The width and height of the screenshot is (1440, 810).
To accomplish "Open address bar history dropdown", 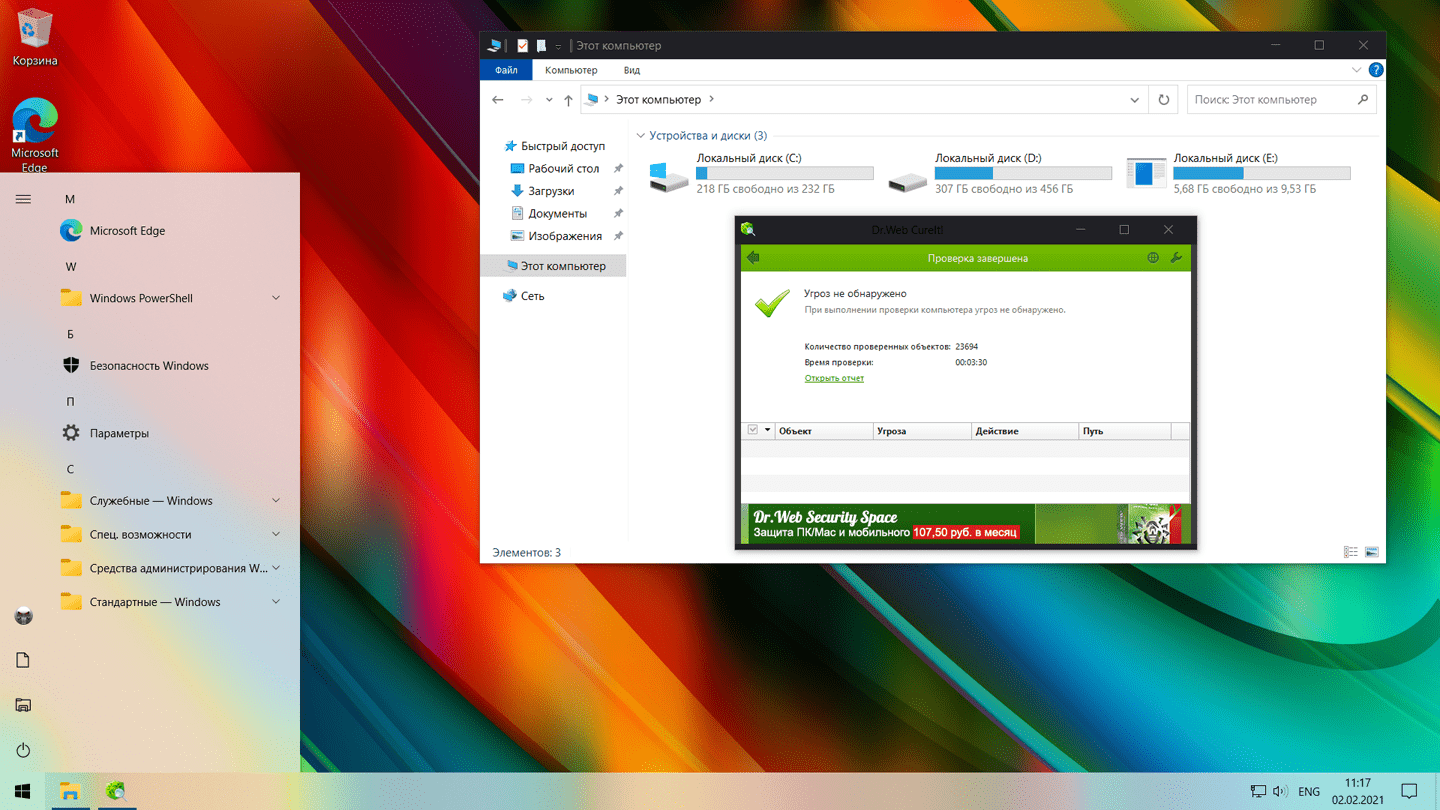I will (1134, 100).
